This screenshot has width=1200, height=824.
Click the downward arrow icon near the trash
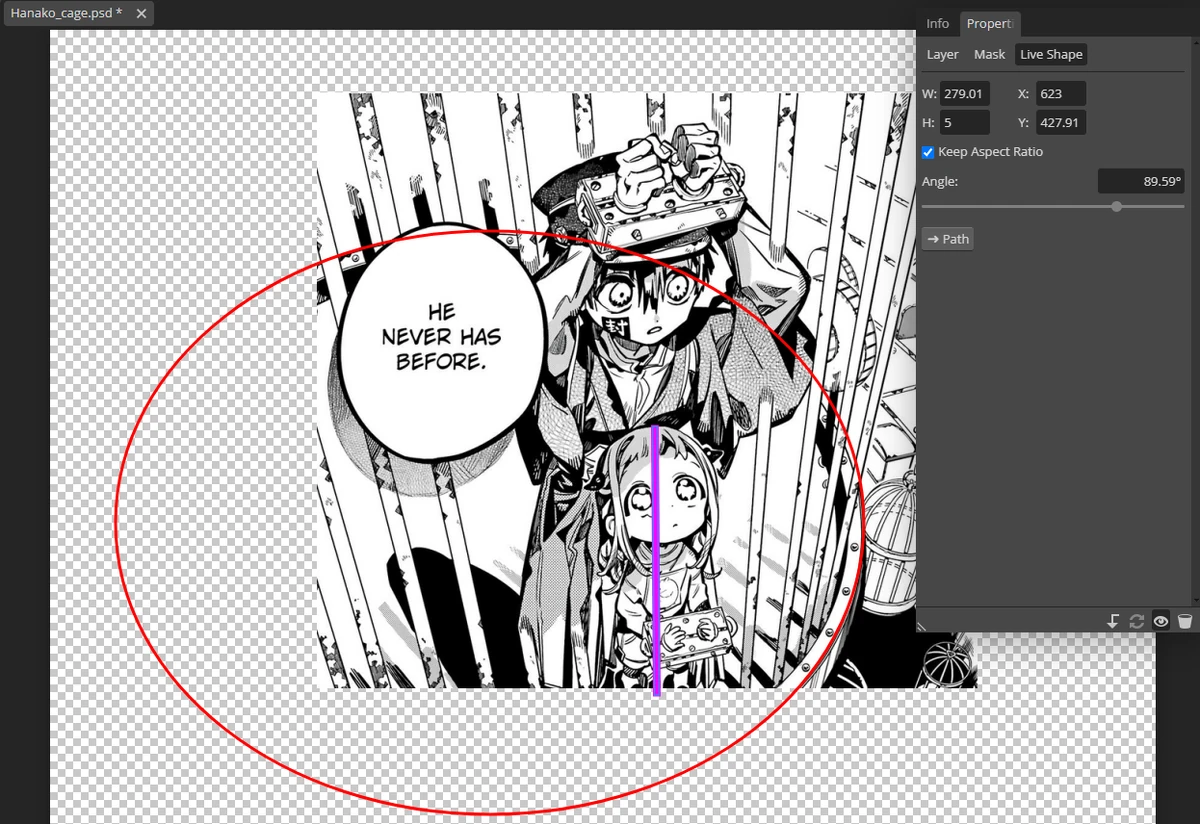pyautogui.click(x=1113, y=620)
